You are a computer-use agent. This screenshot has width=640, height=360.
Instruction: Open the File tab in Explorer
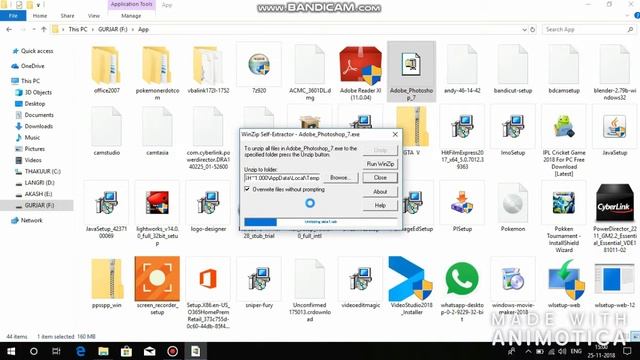point(13,16)
